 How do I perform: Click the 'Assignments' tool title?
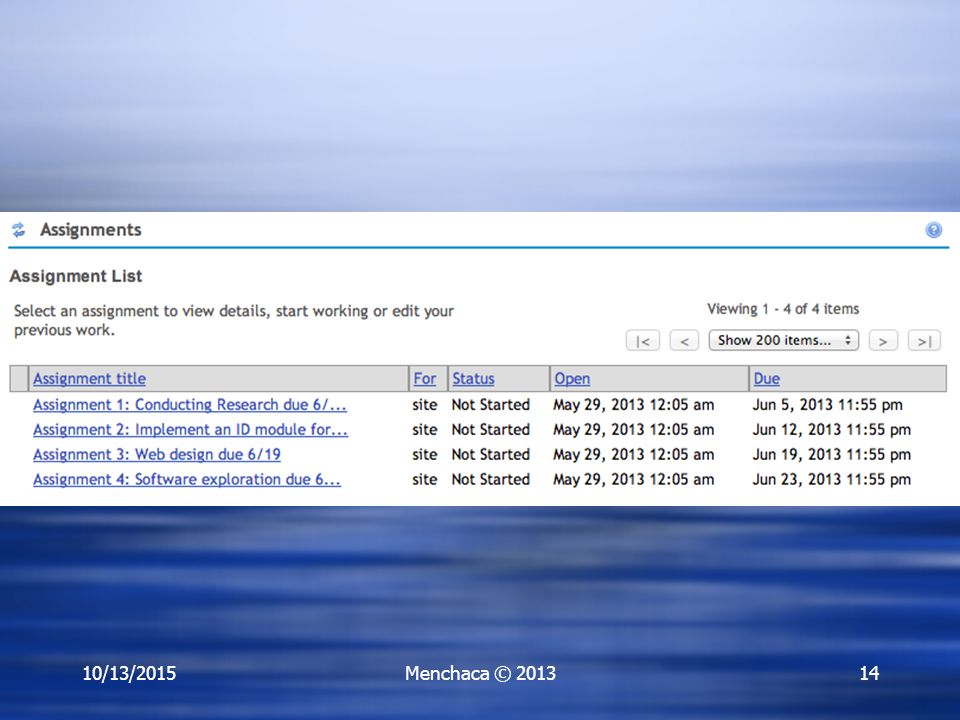(91, 230)
